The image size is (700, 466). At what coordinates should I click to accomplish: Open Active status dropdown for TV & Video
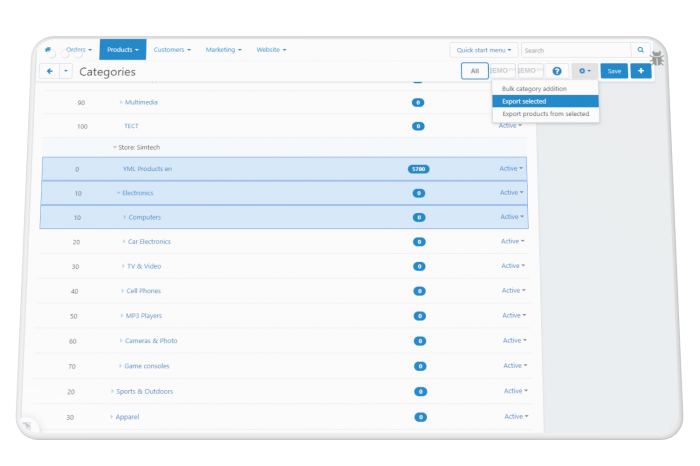[x=513, y=266]
